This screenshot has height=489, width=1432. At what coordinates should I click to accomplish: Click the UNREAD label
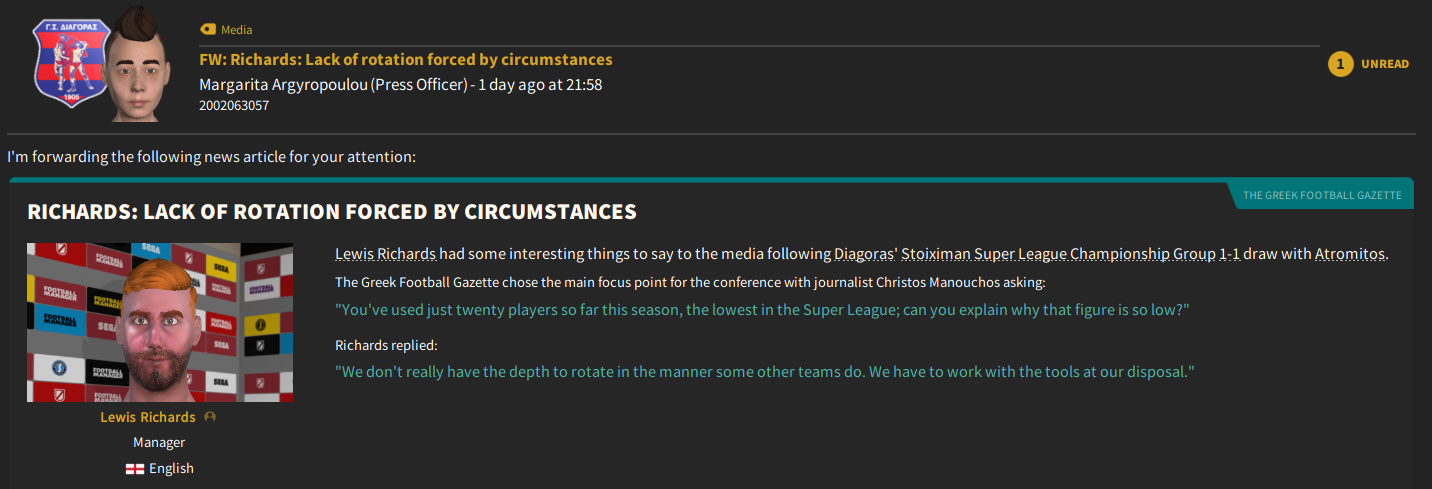click(x=1385, y=64)
